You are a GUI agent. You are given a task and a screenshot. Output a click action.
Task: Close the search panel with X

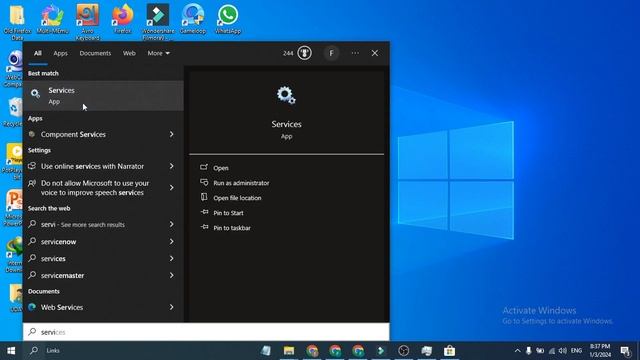click(375, 53)
